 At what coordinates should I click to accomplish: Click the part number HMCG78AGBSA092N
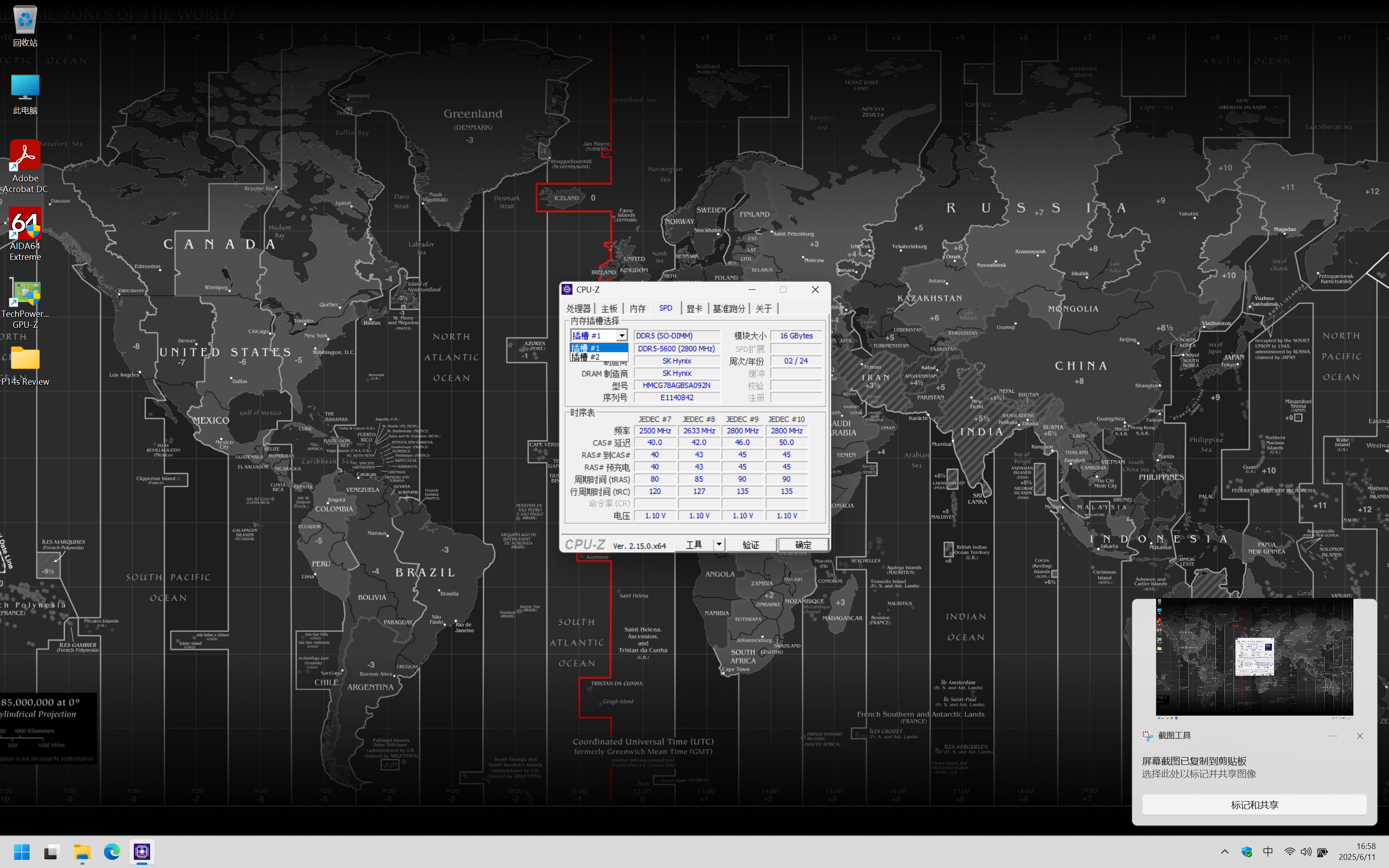(x=677, y=385)
